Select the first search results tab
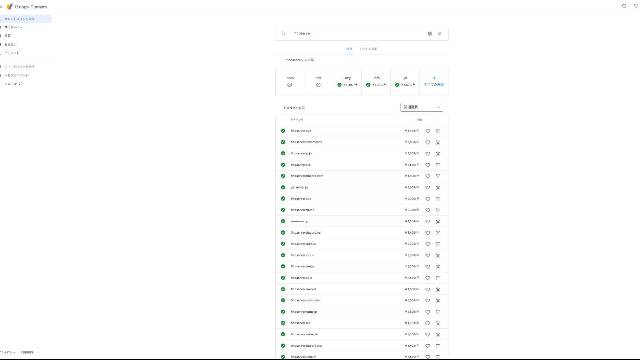The height and width of the screenshot is (360, 640). (349, 49)
